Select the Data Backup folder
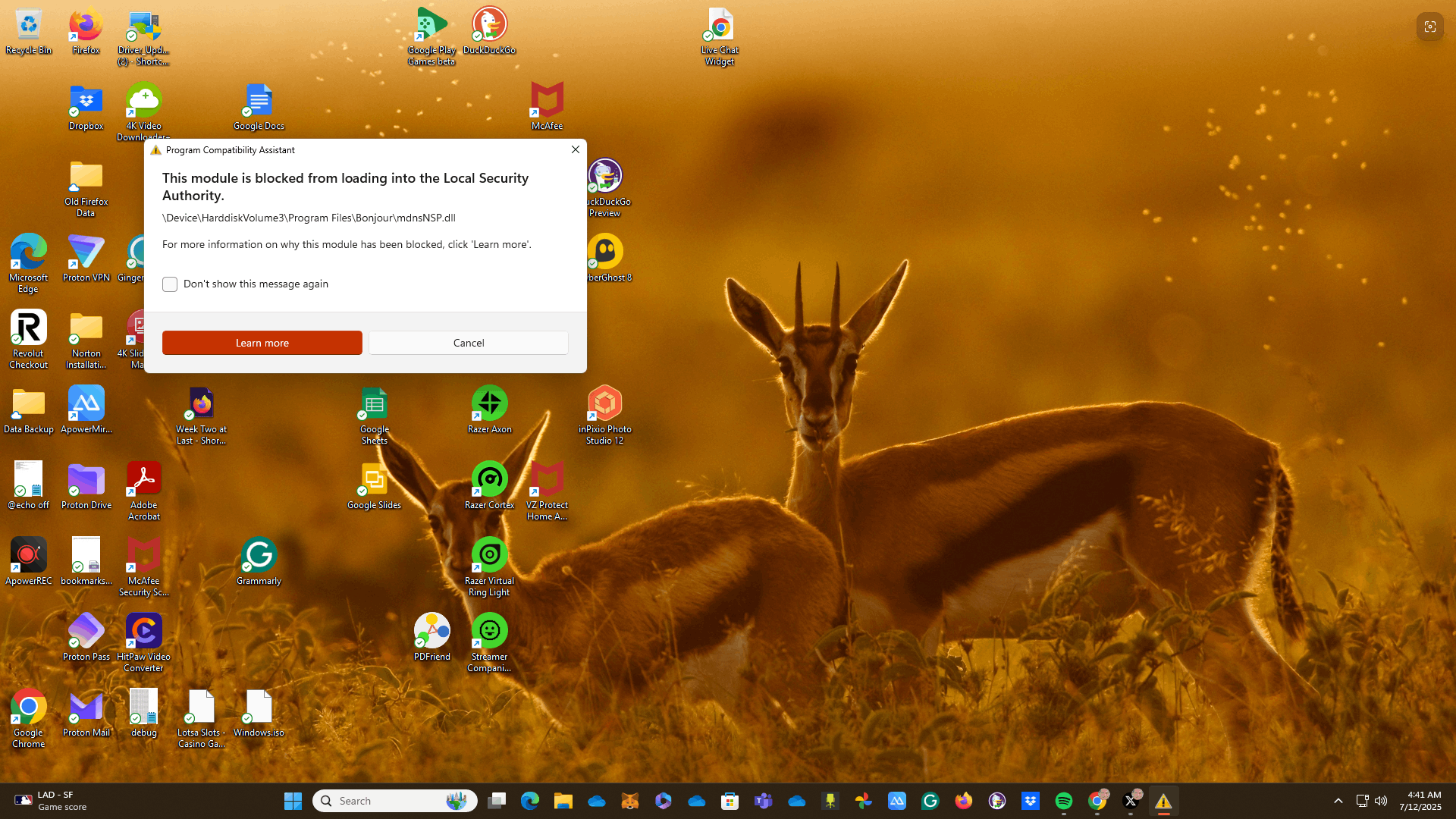The image size is (1456, 819). pyautogui.click(x=29, y=411)
